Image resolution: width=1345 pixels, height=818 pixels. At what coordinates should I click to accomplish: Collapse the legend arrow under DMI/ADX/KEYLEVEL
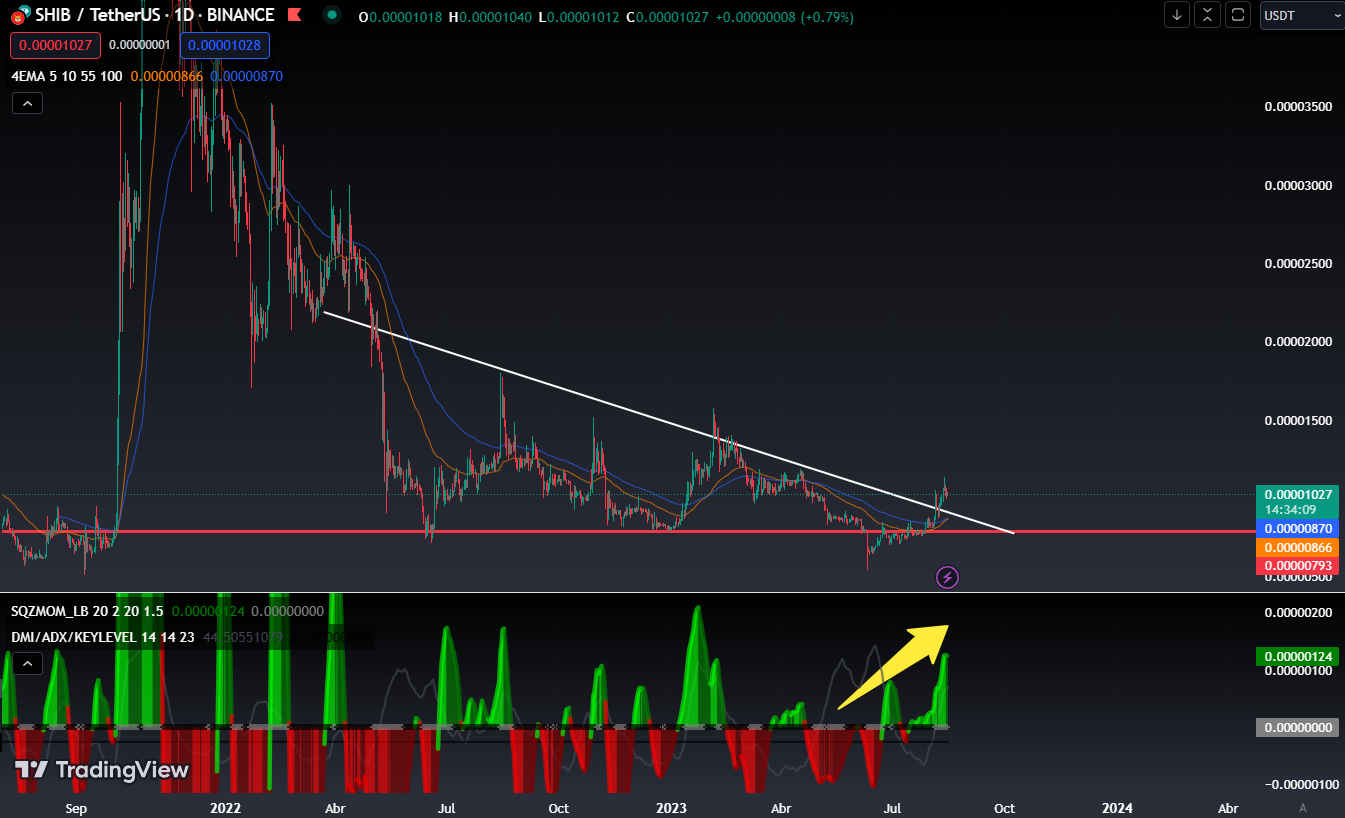[27, 662]
